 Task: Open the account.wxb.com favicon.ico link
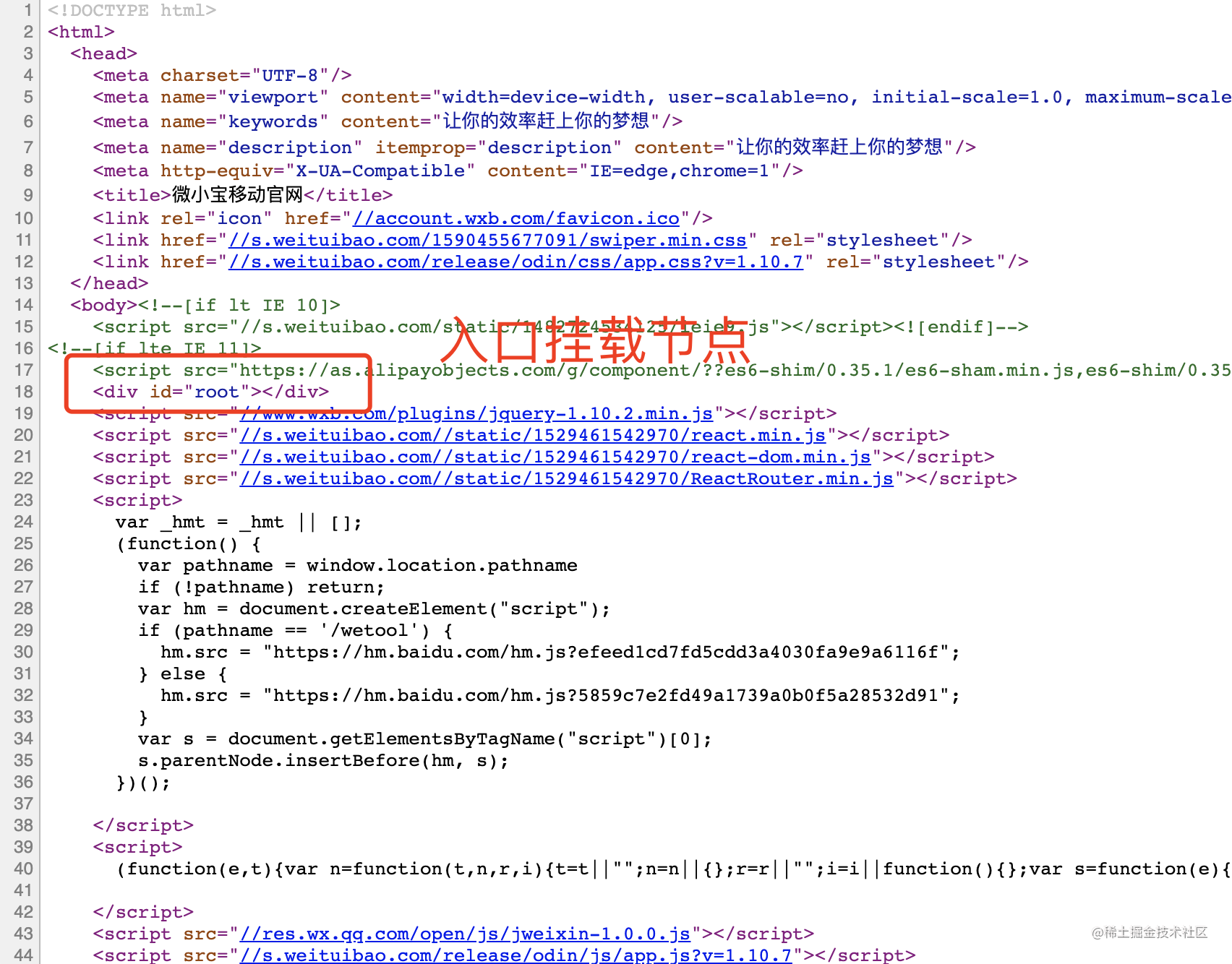point(516,218)
